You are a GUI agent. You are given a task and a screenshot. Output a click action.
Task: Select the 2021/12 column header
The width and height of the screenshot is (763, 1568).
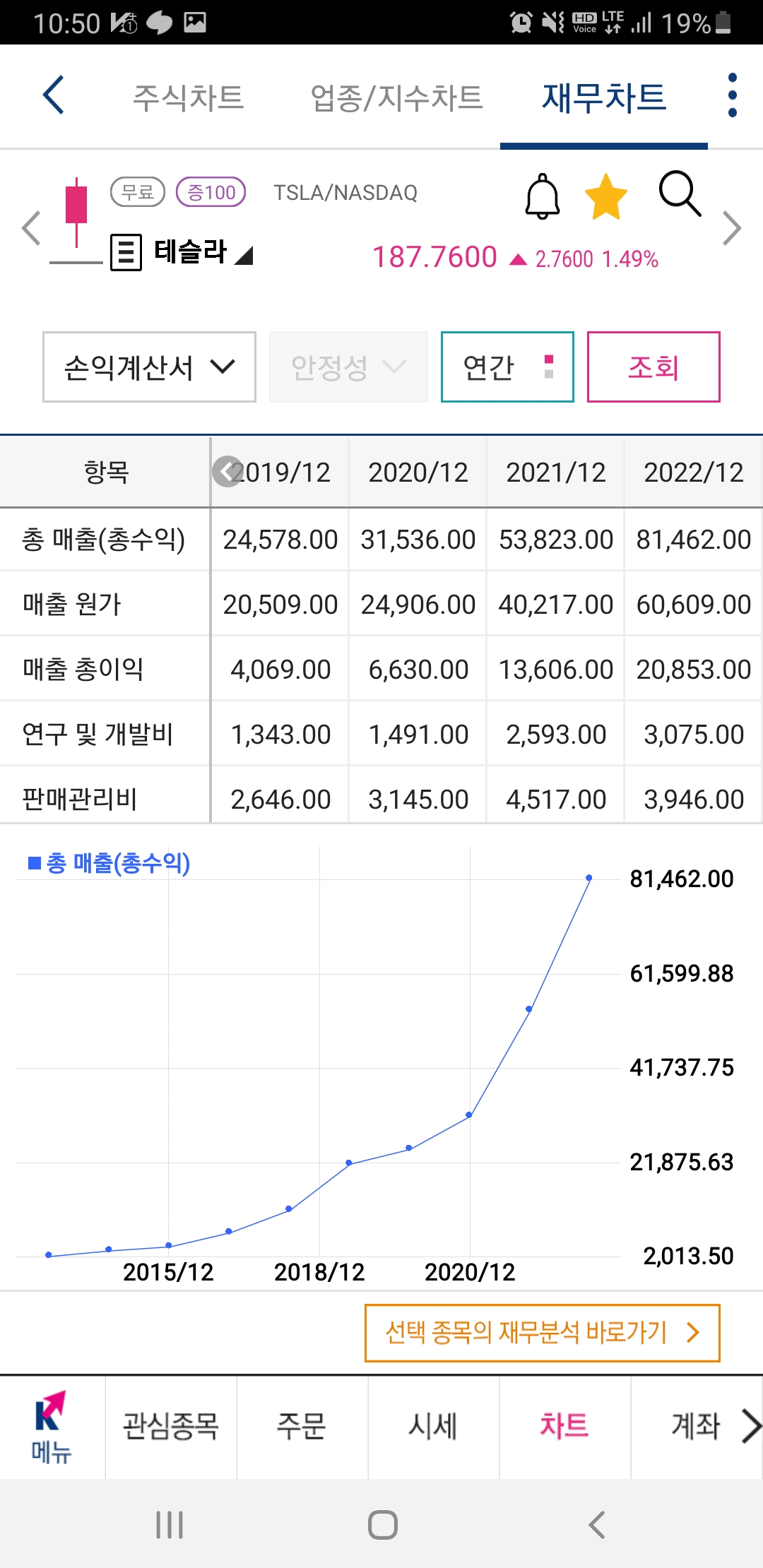pyautogui.click(x=556, y=472)
